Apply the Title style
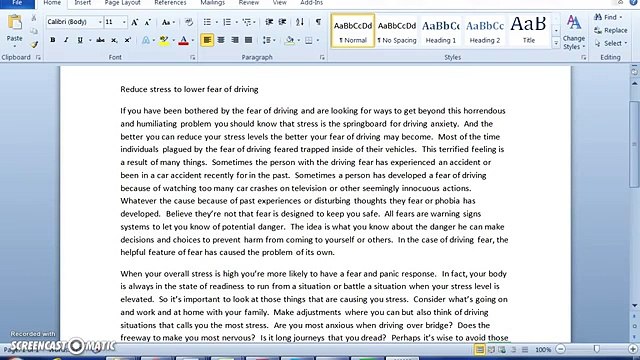This screenshot has width=640, height=360. coord(529,31)
